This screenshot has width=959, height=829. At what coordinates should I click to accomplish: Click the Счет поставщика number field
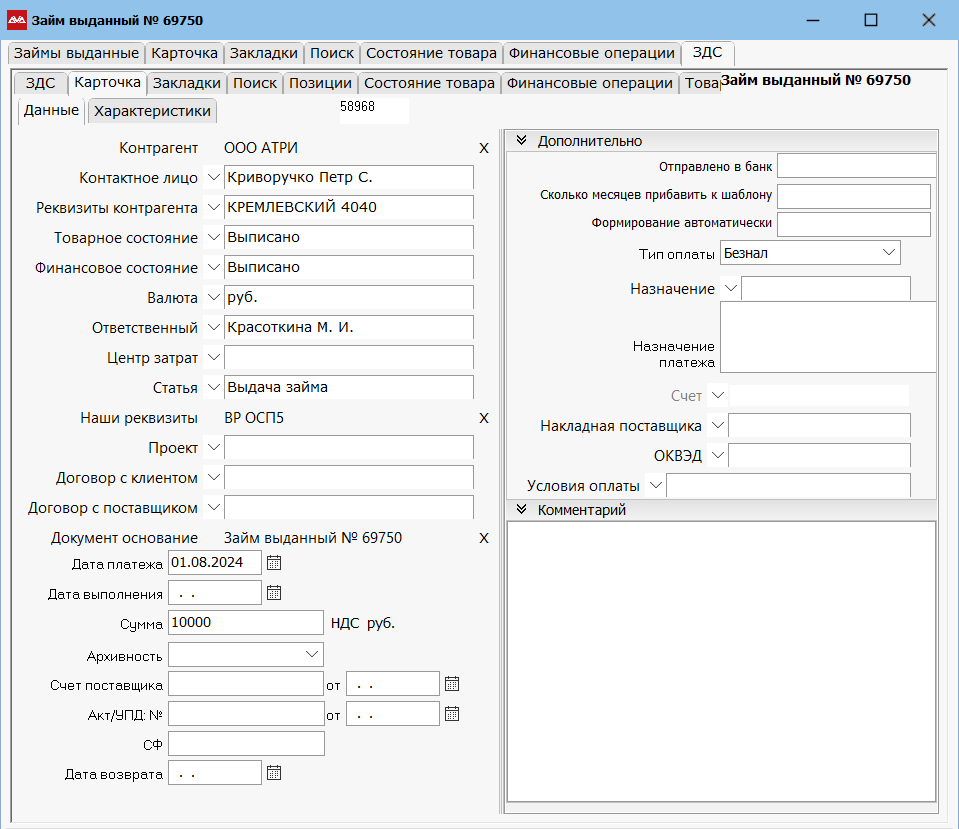(x=246, y=684)
